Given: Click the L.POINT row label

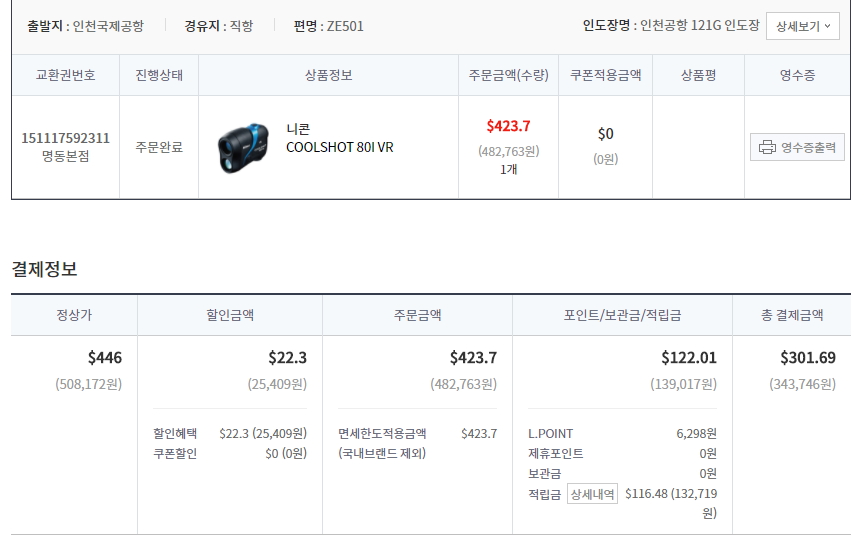Looking at the screenshot, I should (x=551, y=434).
